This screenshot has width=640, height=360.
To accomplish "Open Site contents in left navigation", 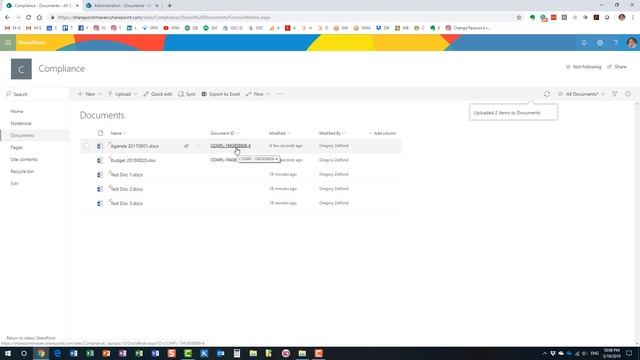I will [24, 159].
